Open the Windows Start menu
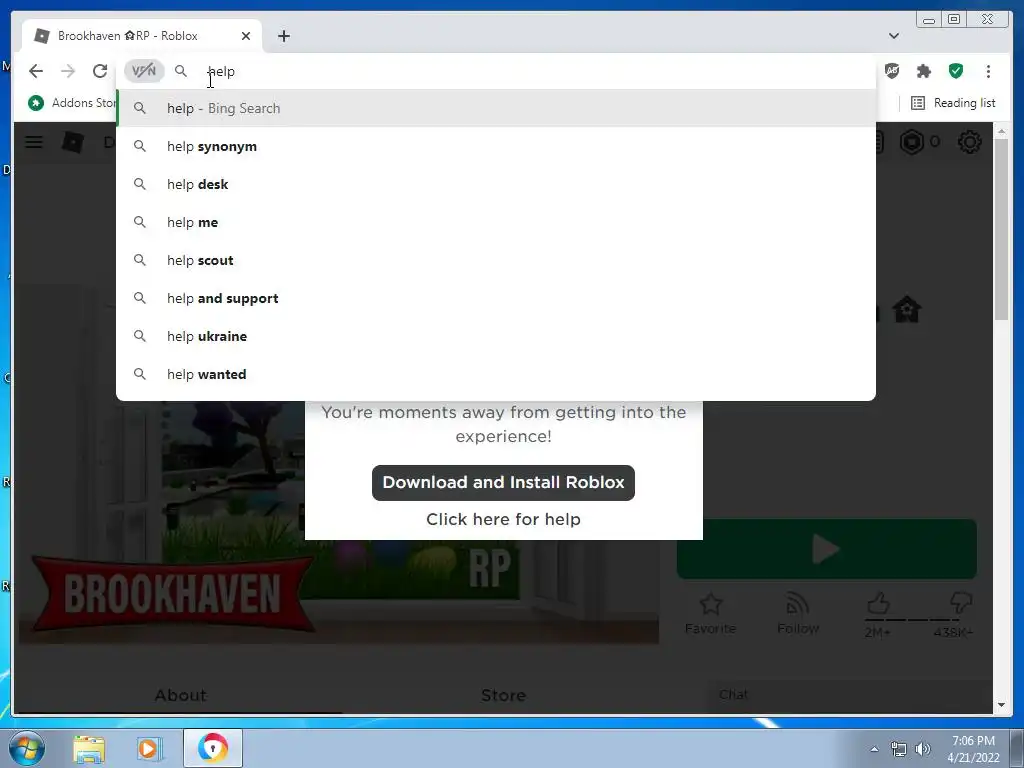This screenshot has width=1024, height=768. coord(26,748)
